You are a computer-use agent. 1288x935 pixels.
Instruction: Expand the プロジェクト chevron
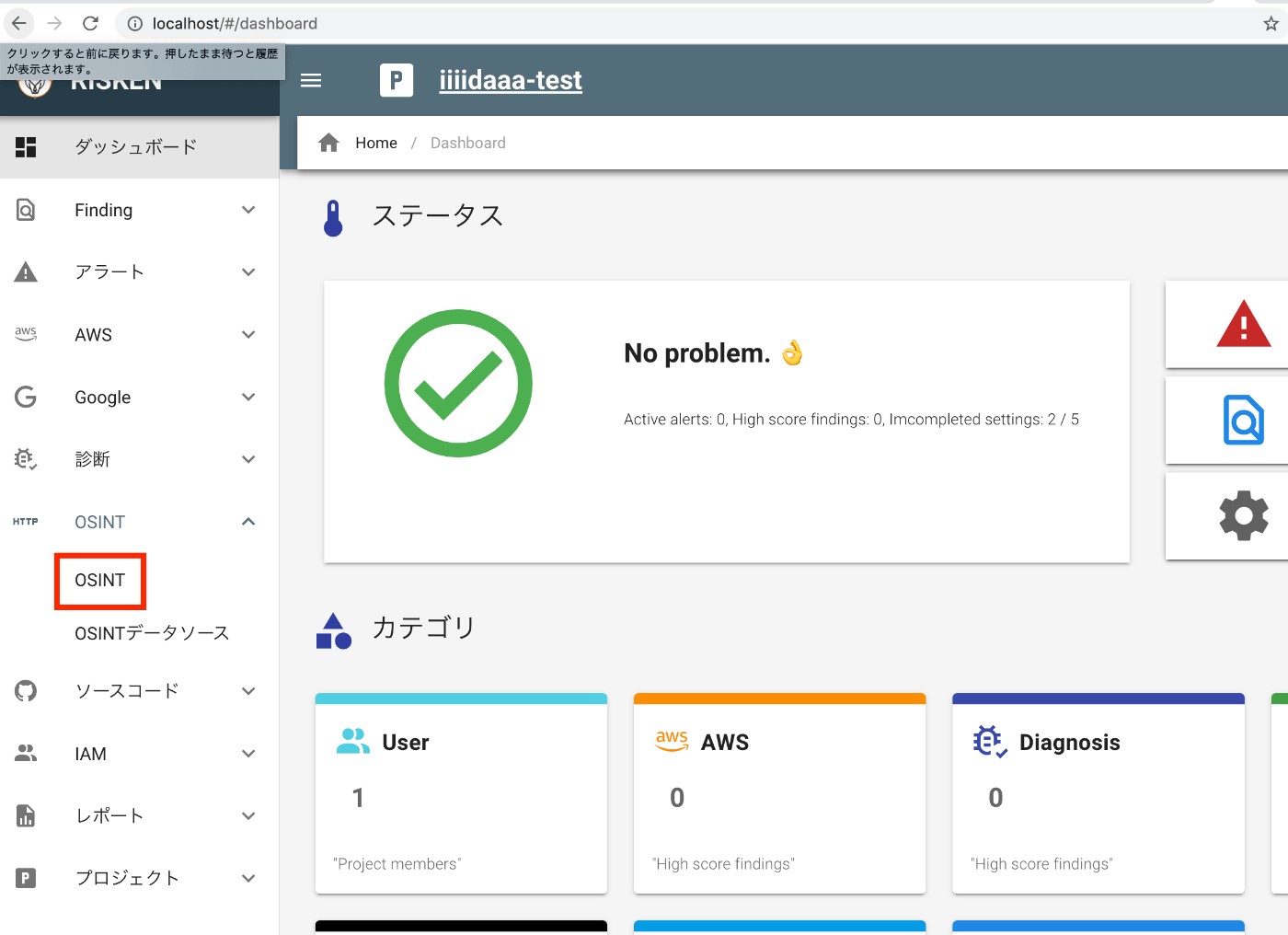coord(248,878)
